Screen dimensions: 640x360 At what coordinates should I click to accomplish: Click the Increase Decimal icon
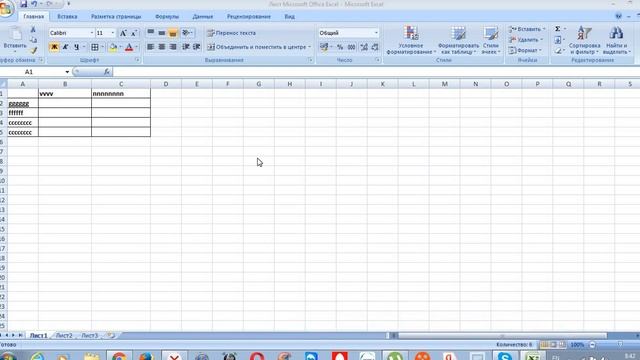tap(364, 47)
